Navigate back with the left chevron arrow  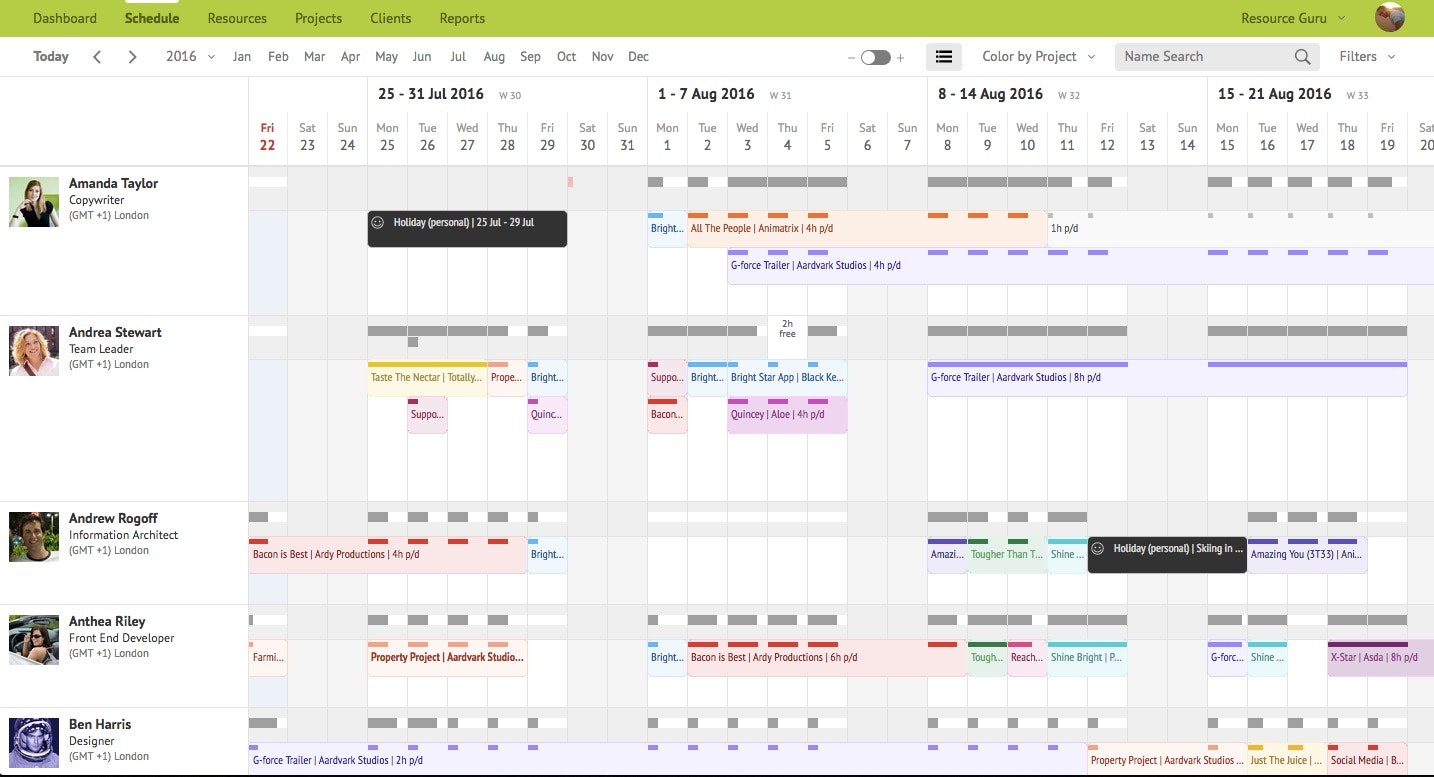point(96,57)
